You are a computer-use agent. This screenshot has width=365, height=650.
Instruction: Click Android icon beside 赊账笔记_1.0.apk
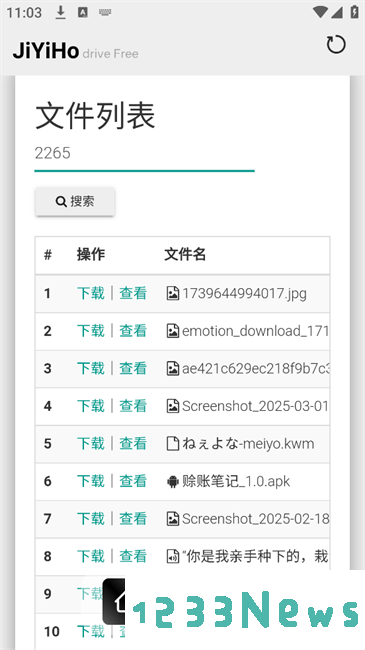coord(173,481)
